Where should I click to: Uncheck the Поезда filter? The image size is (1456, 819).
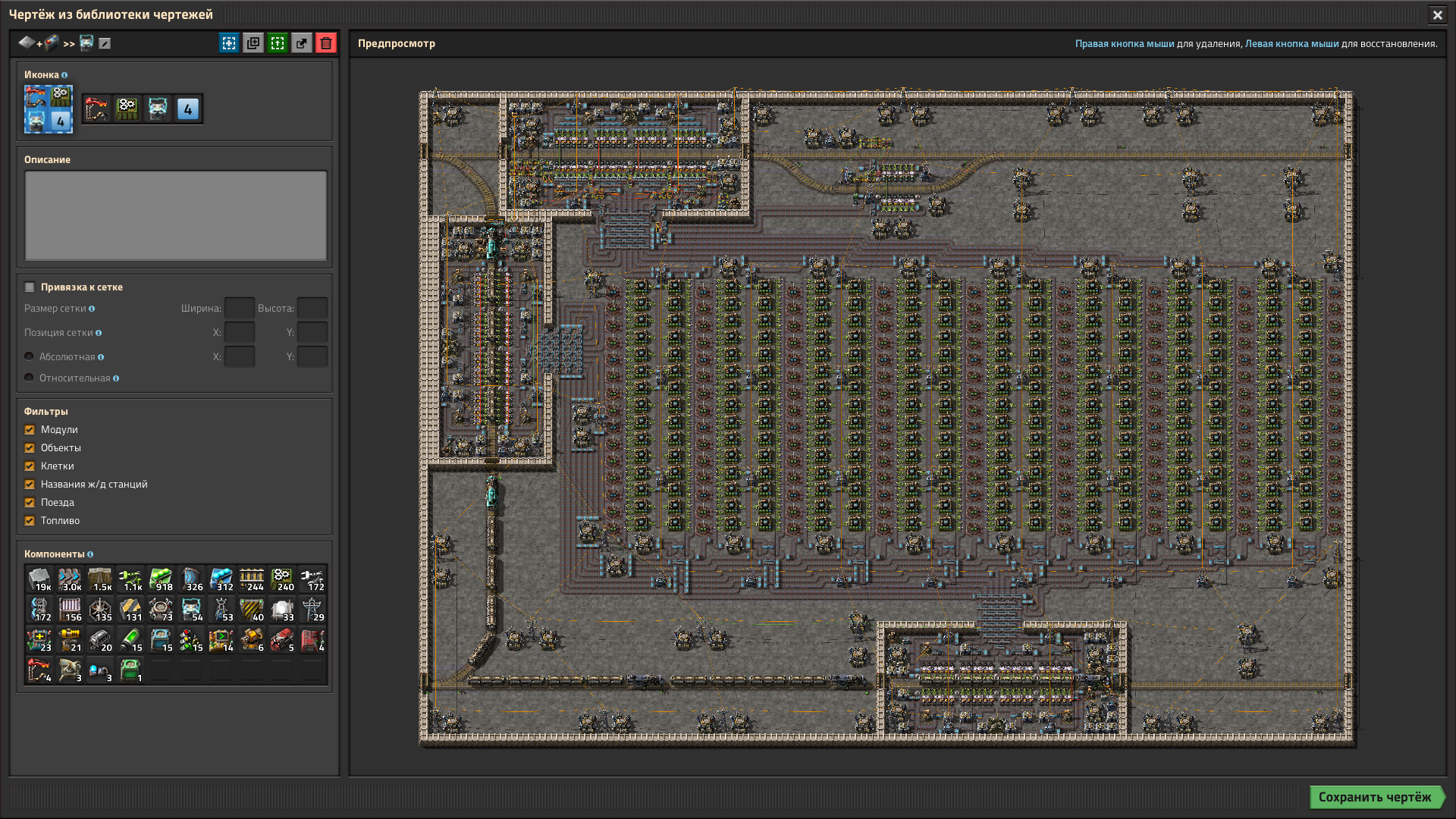[30, 503]
